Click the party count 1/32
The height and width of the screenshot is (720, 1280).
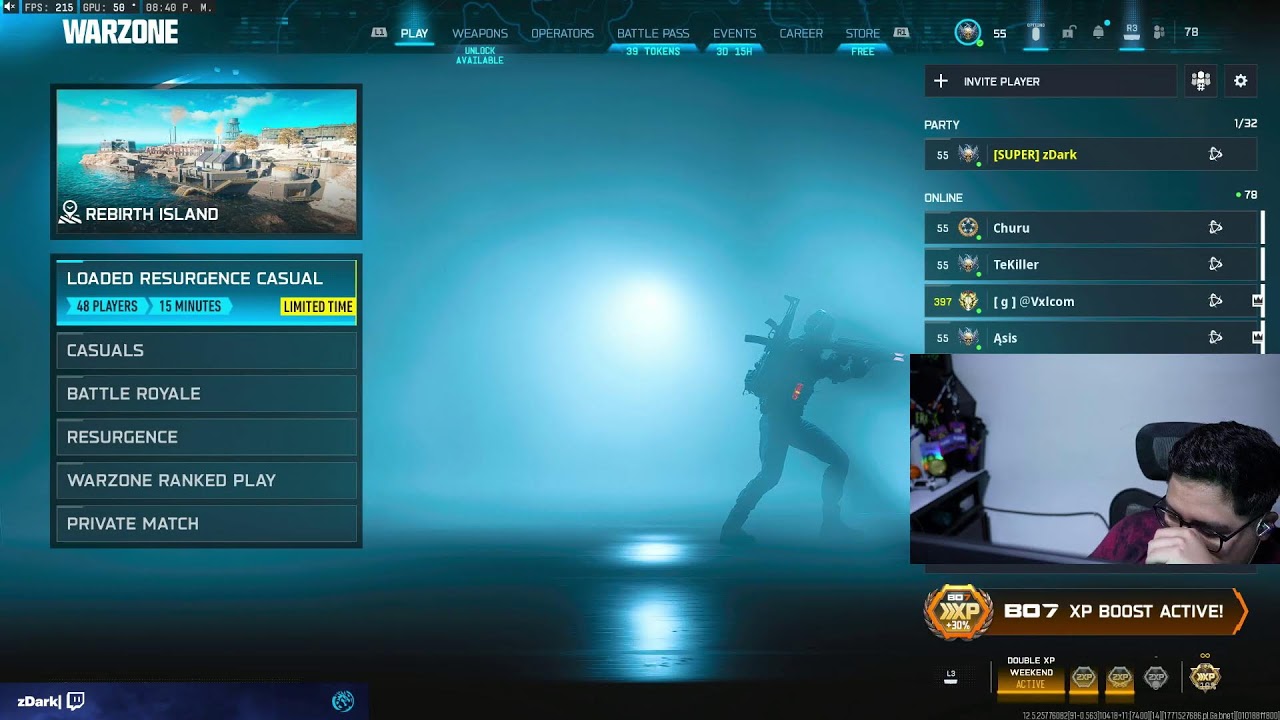coord(1245,124)
